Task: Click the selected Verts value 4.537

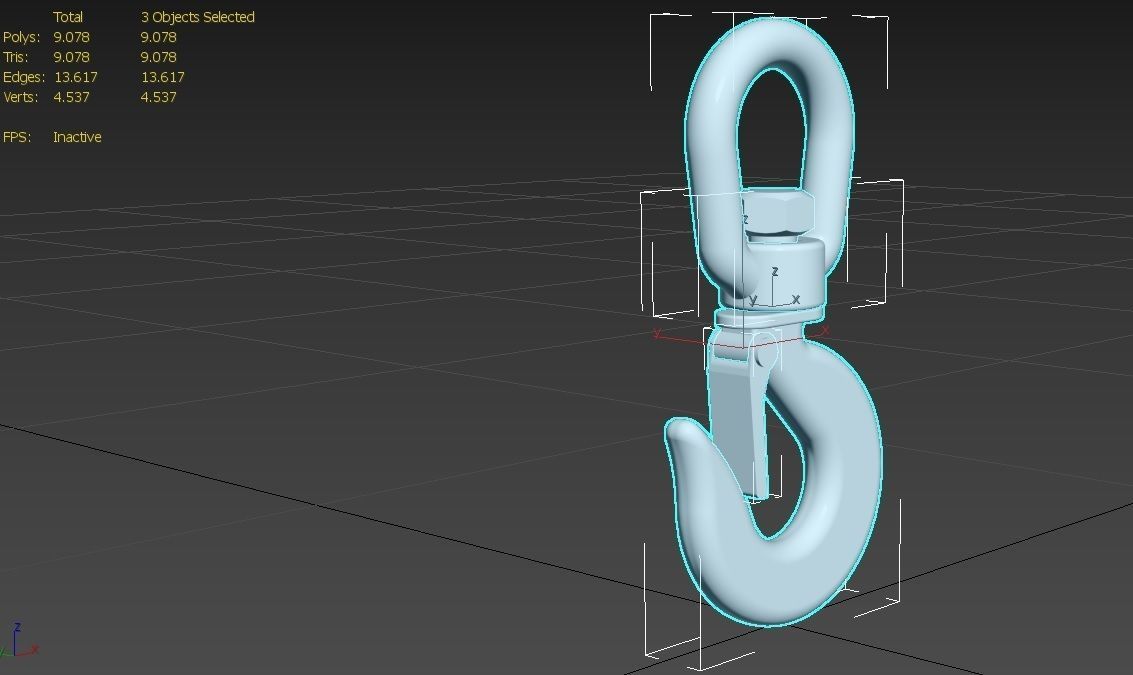Action: click(x=158, y=97)
